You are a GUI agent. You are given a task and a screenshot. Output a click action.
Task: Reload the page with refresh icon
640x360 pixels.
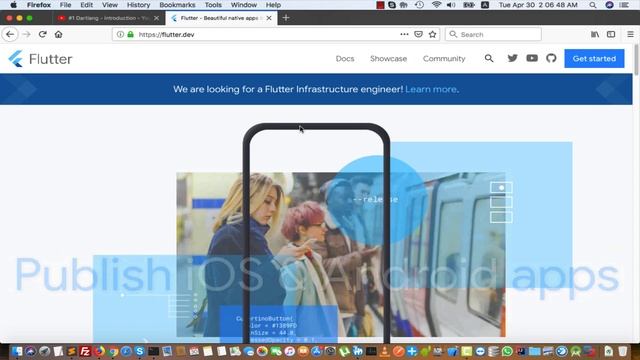pyautogui.click(x=42, y=34)
